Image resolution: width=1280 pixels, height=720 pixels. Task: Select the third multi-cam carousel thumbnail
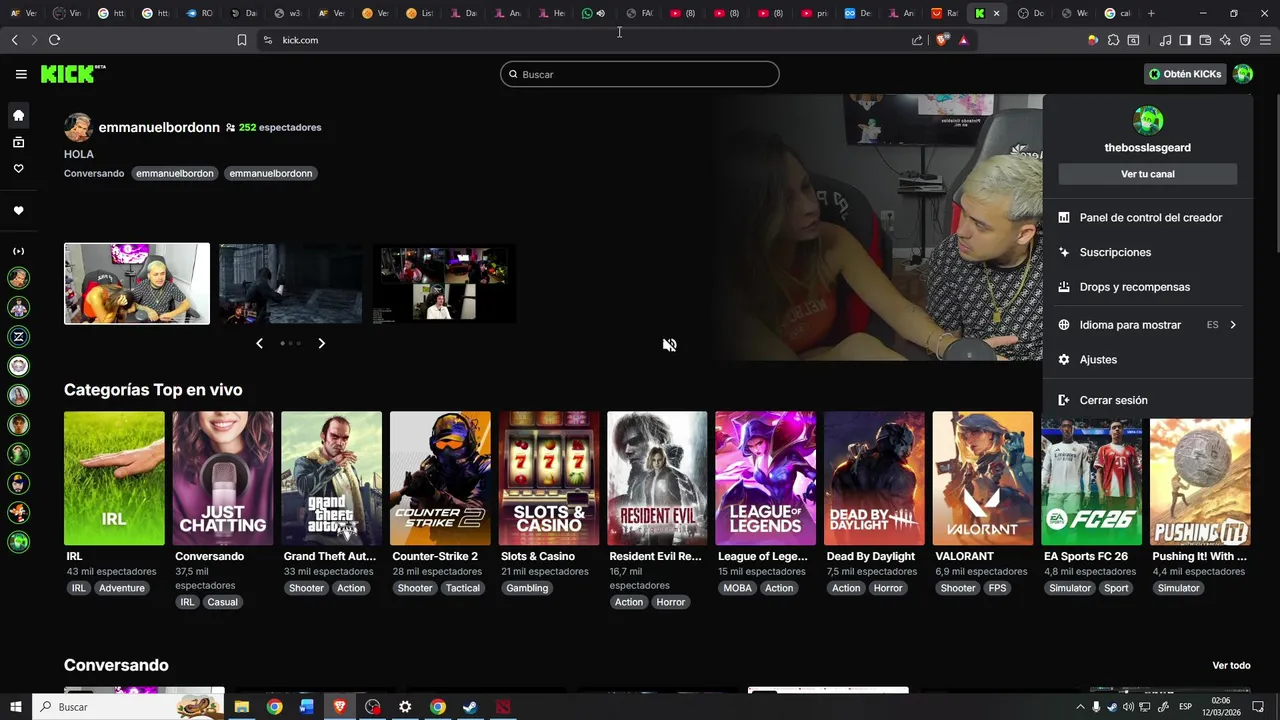tap(445, 284)
